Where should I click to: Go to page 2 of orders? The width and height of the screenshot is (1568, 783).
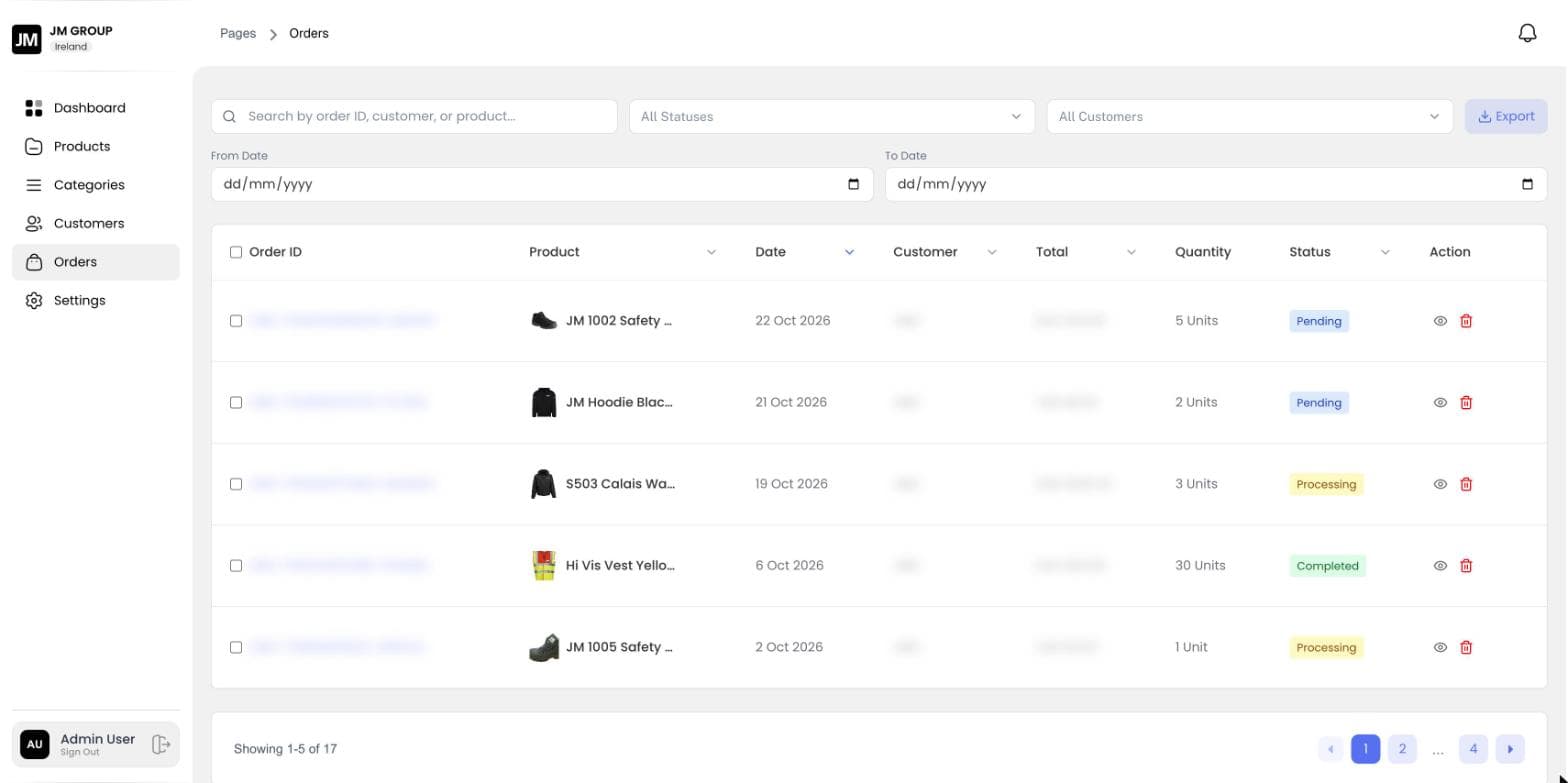point(1402,749)
